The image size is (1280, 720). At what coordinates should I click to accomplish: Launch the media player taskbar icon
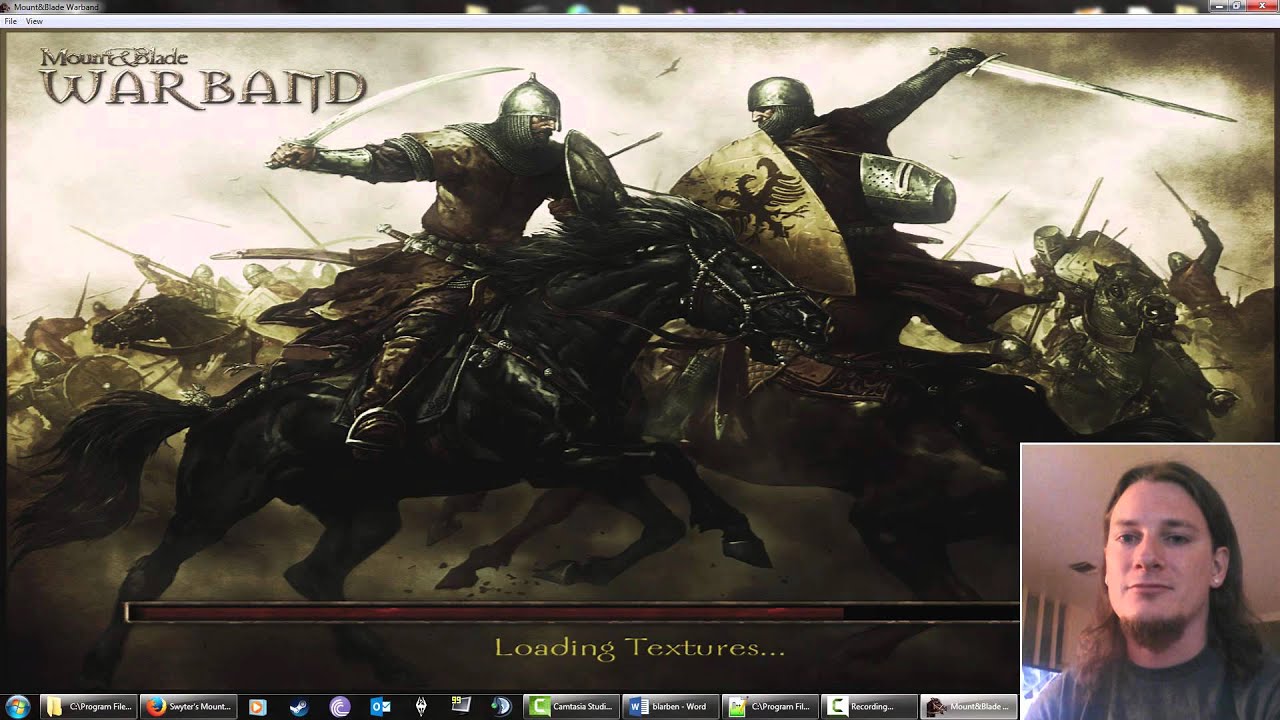pyautogui.click(x=257, y=706)
